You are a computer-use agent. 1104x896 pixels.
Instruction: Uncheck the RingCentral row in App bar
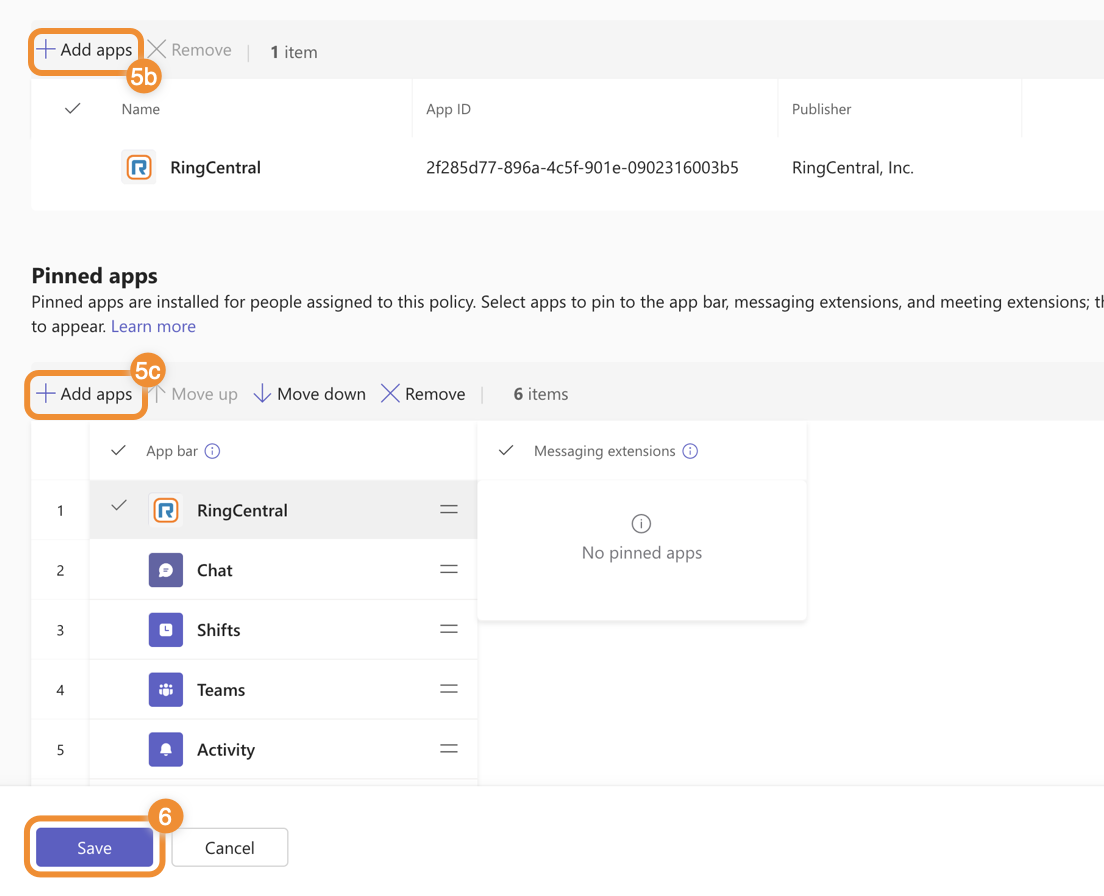point(119,505)
